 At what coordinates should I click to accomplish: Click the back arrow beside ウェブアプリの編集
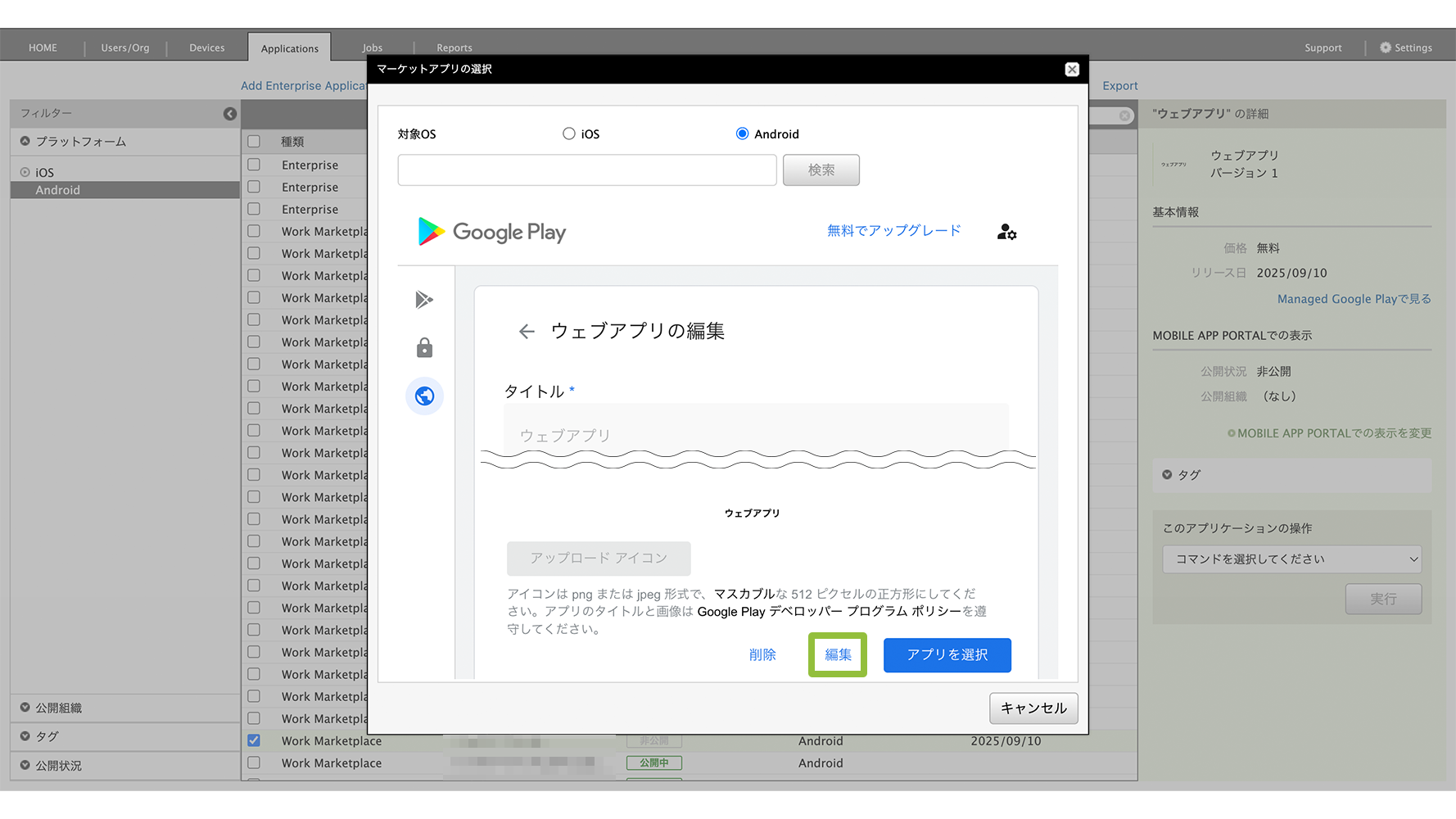pyautogui.click(x=526, y=331)
